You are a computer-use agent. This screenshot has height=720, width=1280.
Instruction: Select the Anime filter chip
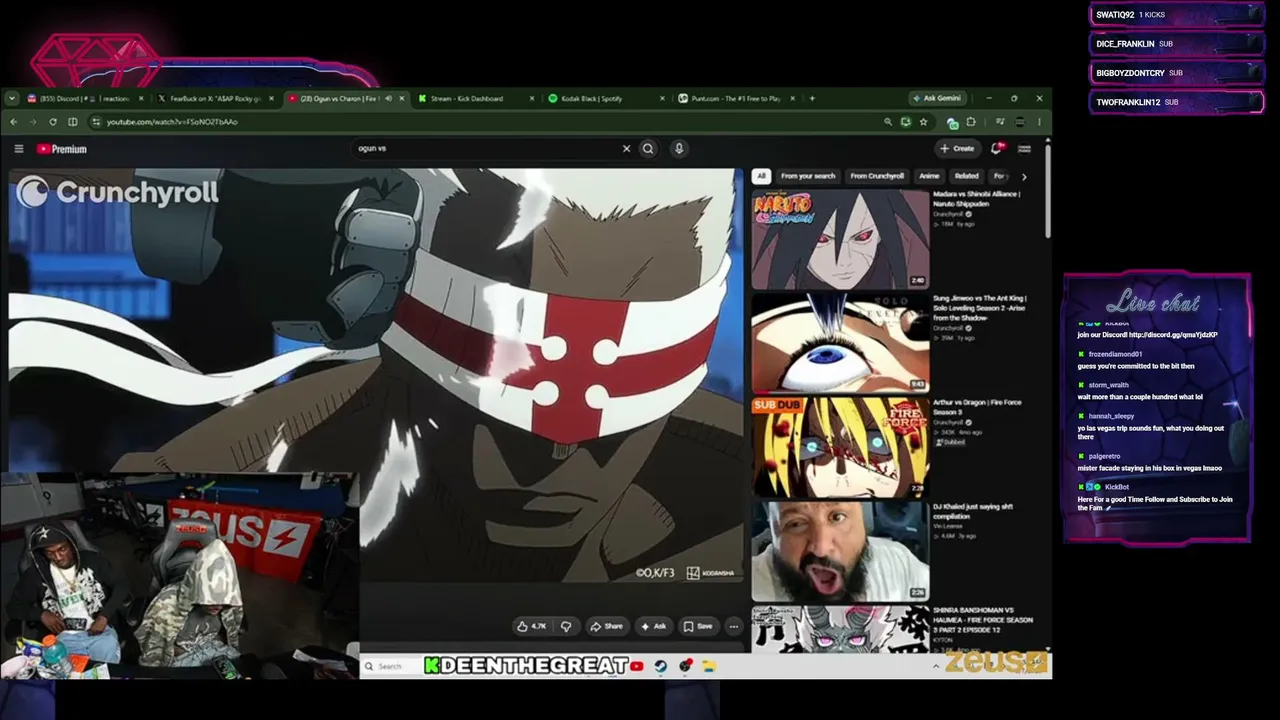click(x=929, y=176)
